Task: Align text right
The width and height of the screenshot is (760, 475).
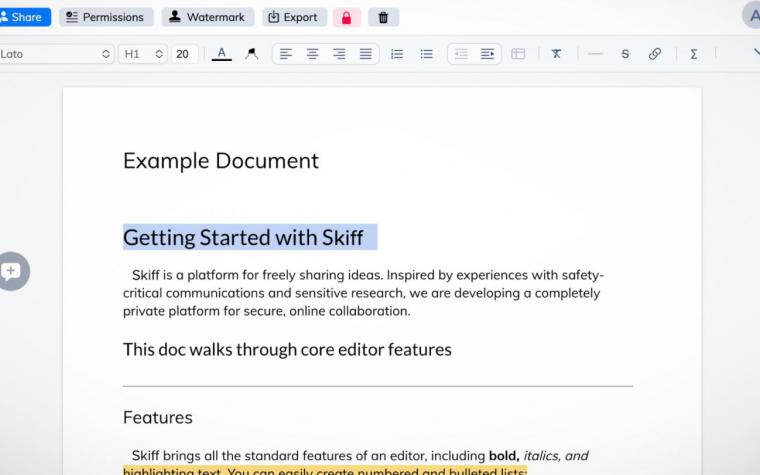Action: click(339, 54)
